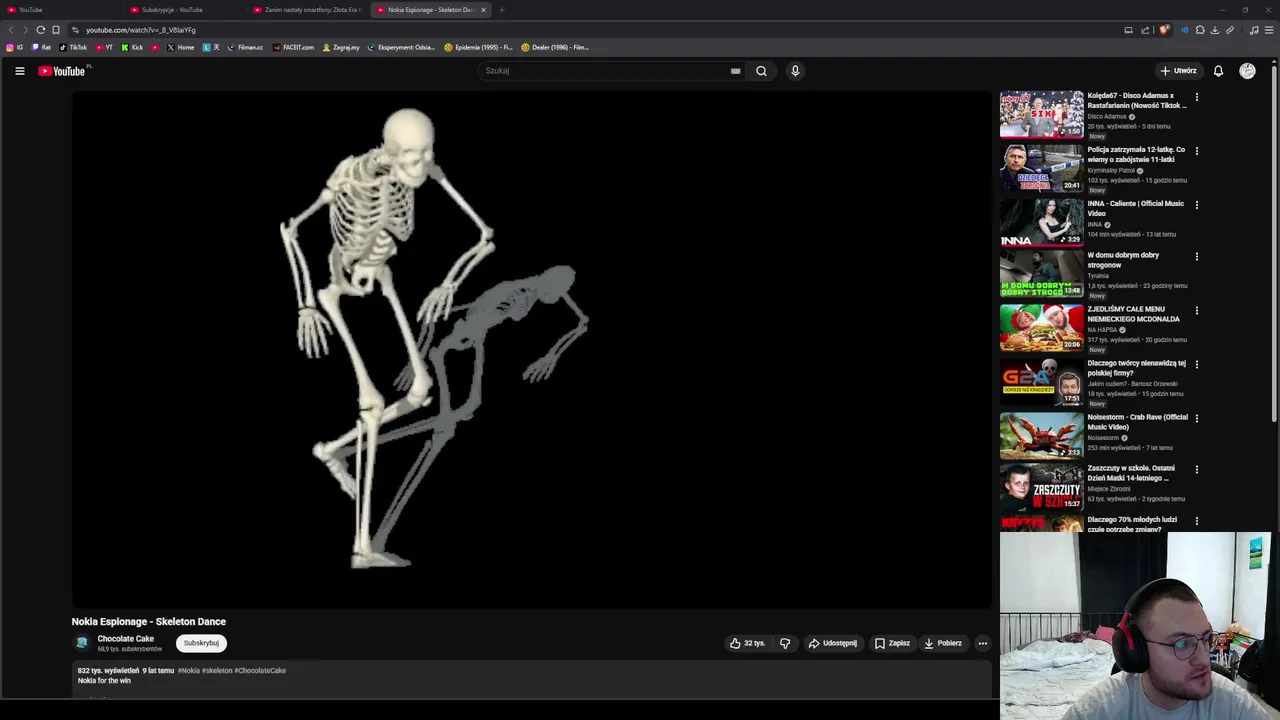Open the browser extensions puzzle icon

tap(1200, 30)
